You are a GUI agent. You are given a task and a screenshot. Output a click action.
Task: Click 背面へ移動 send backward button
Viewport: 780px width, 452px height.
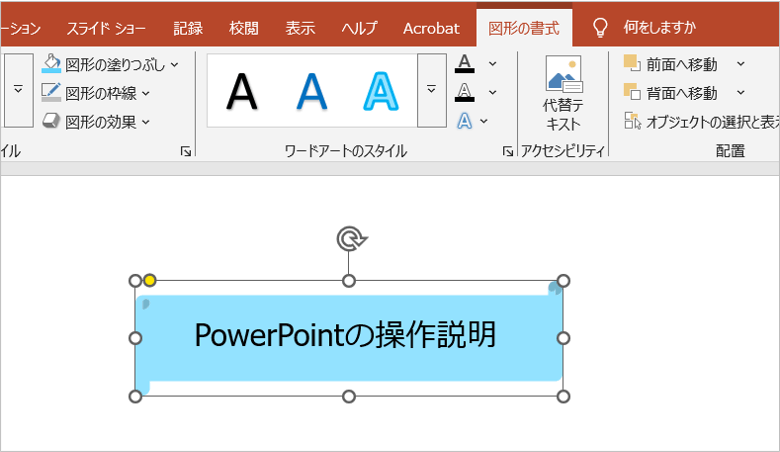[x=671, y=93]
